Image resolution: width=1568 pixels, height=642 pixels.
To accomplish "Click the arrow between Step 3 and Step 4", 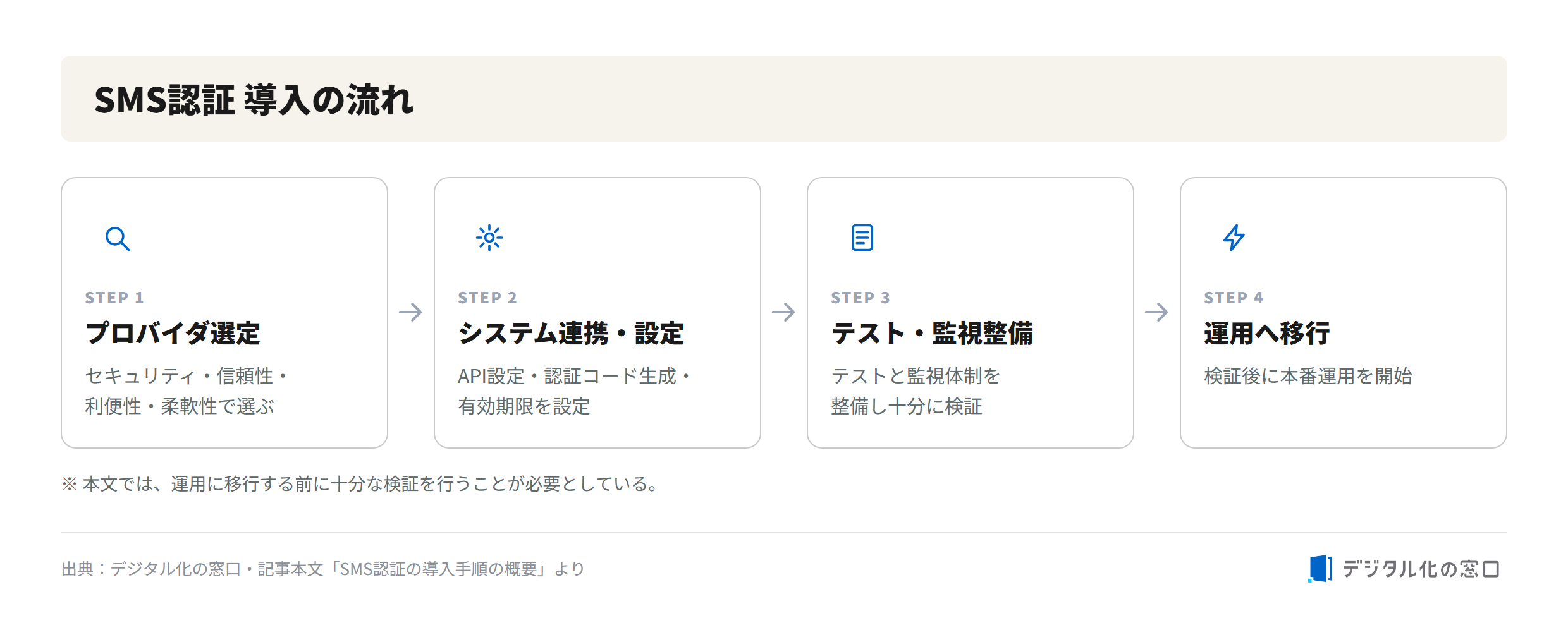I will click(1157, 312).
